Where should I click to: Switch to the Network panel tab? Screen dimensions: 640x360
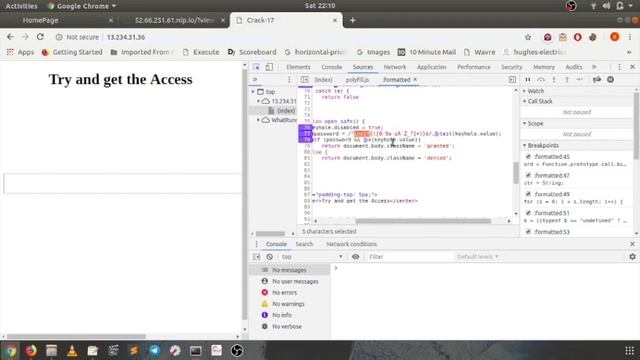coord(395,67)
